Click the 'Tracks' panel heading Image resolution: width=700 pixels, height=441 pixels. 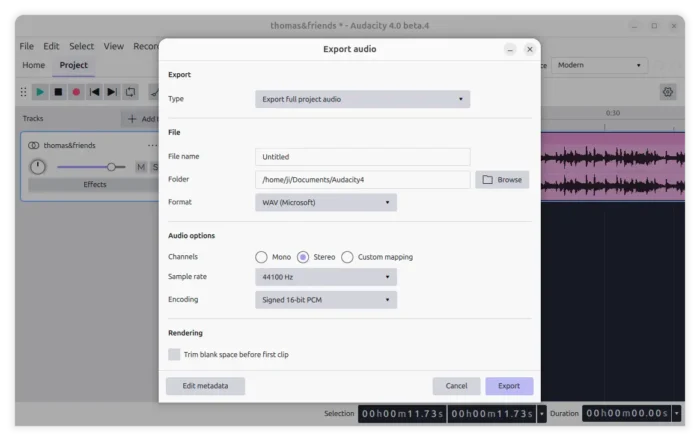coord(33,118)
